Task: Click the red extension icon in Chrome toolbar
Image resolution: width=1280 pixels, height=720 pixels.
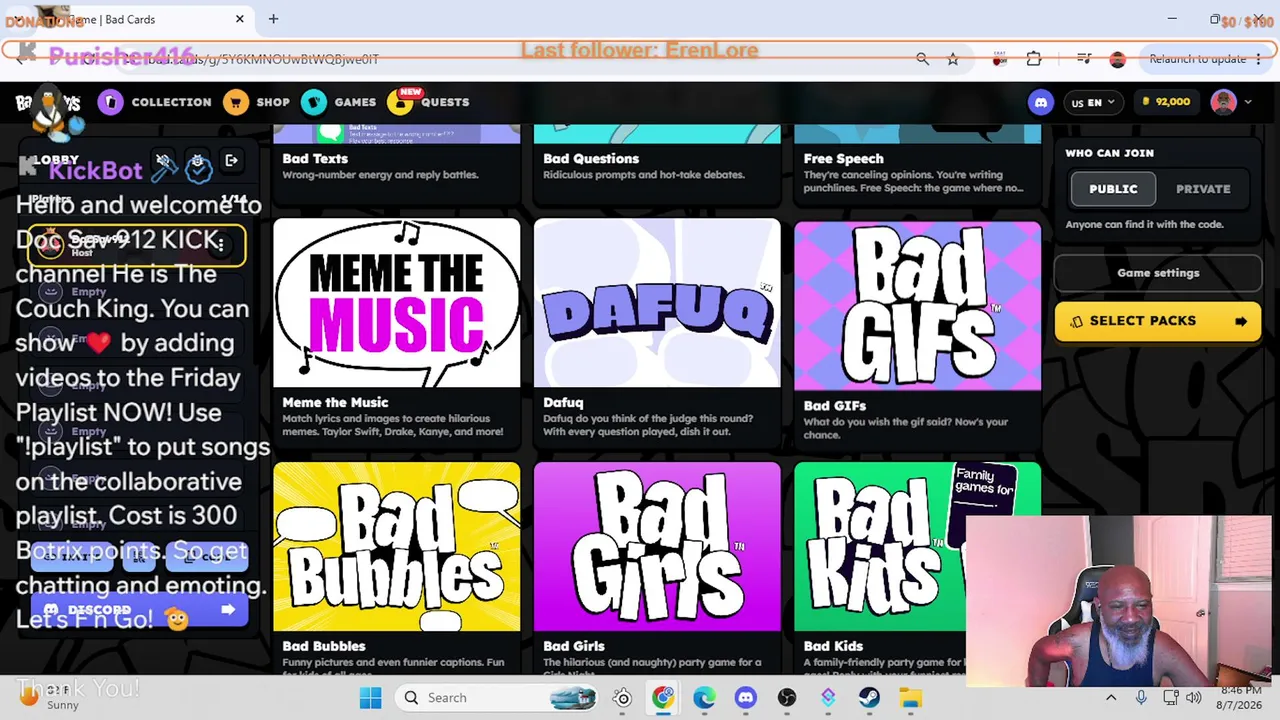Action: pyautogui.click(x=999, y=59)
